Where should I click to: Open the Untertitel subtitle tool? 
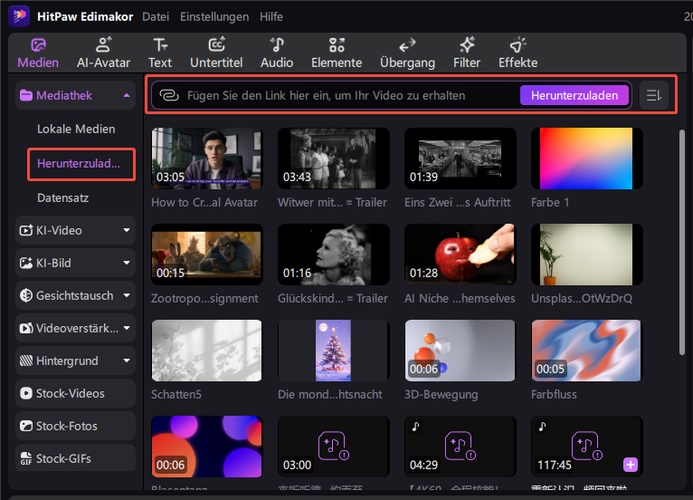[x=216, y=52]
